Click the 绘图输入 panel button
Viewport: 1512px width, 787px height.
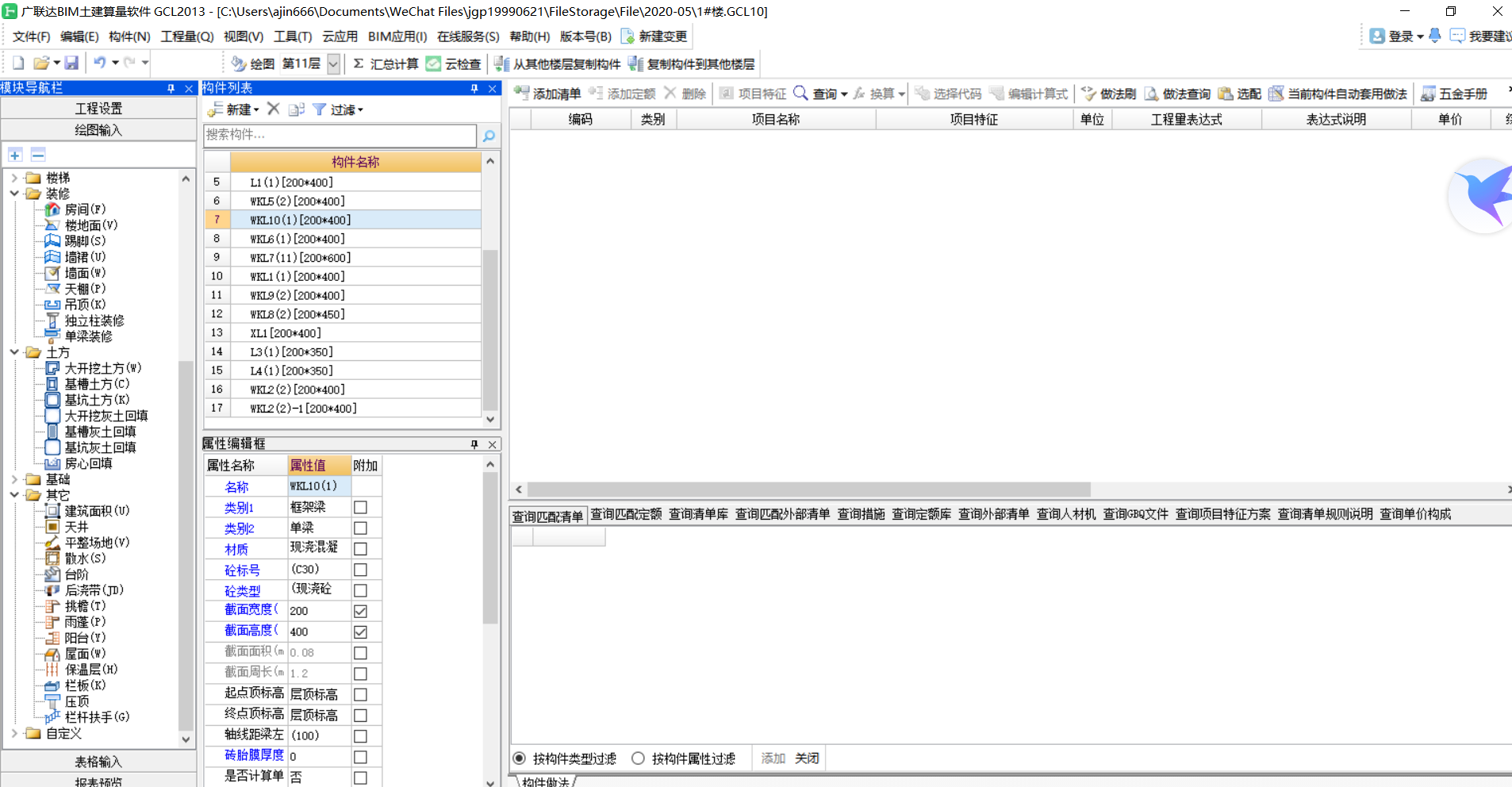(98, 130)
